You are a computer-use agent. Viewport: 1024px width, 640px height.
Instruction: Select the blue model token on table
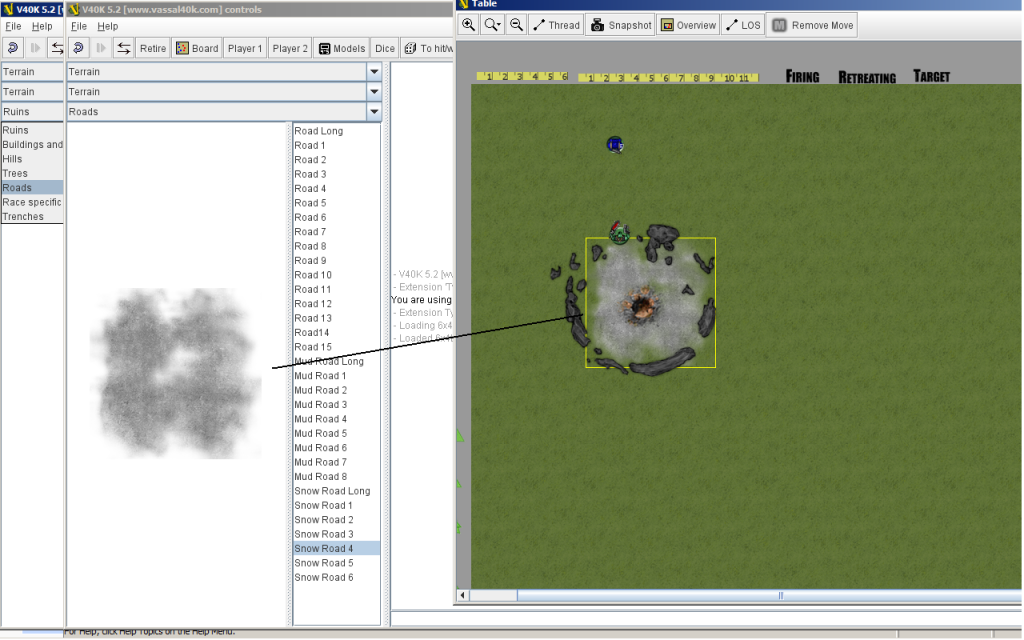point(615,145)
